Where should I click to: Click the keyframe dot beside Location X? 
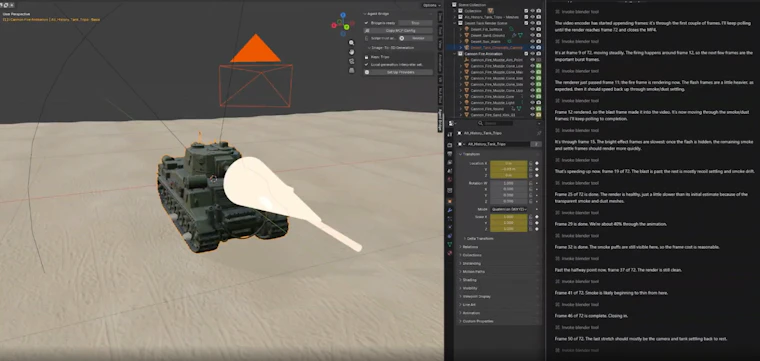click(x=537, y=163)
